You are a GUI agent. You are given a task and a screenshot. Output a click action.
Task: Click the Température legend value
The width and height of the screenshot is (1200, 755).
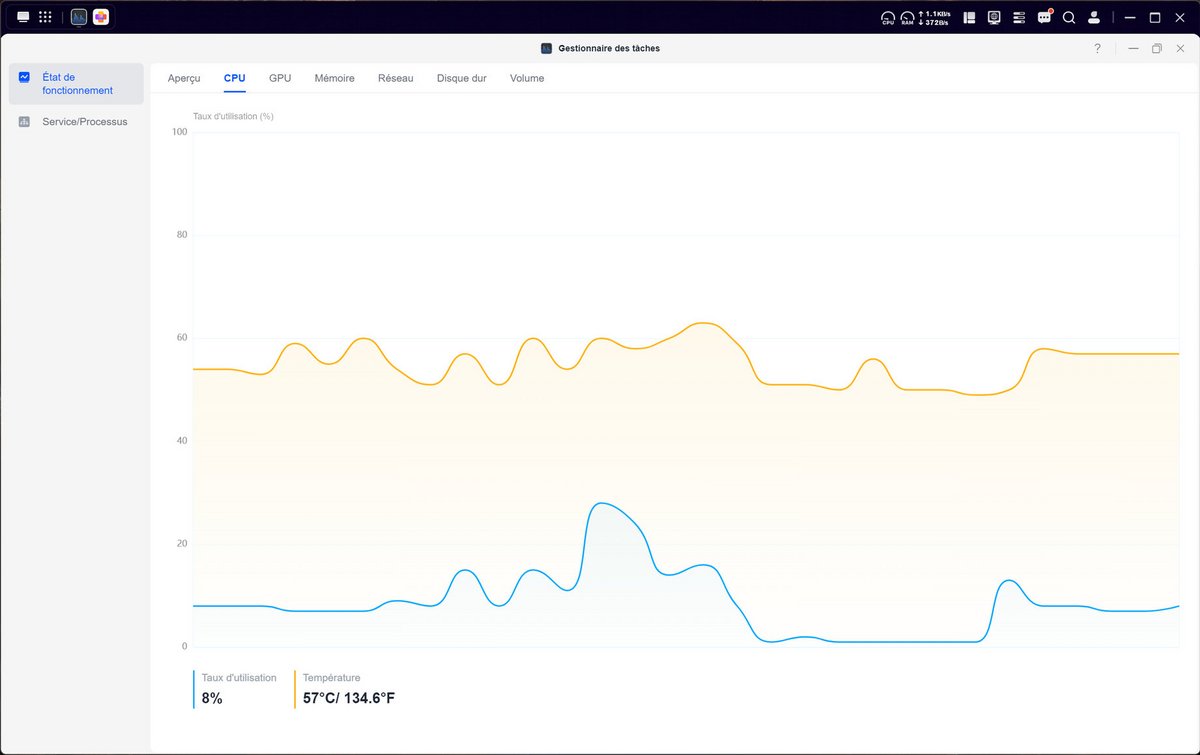tap(349, 698)
